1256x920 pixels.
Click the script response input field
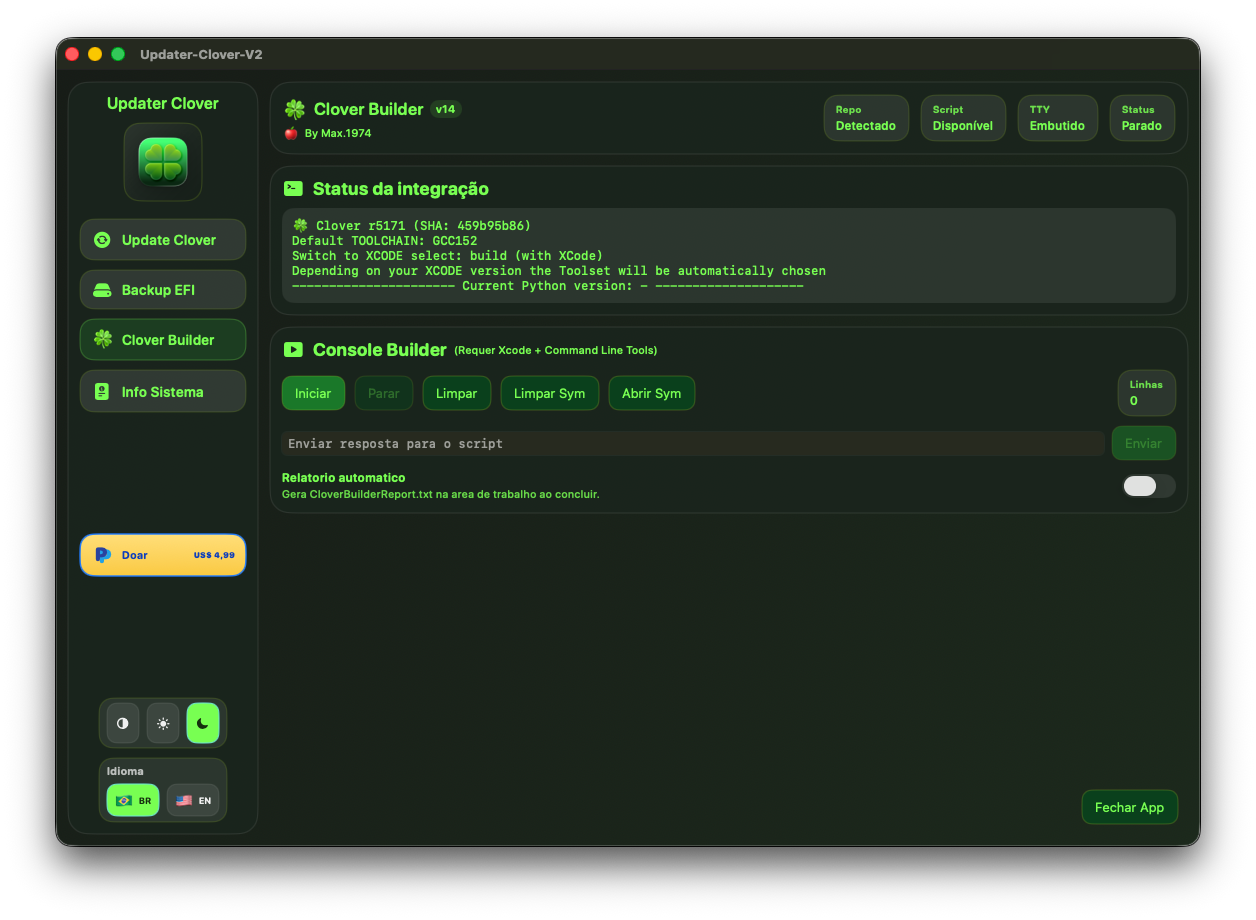point(690,443)
